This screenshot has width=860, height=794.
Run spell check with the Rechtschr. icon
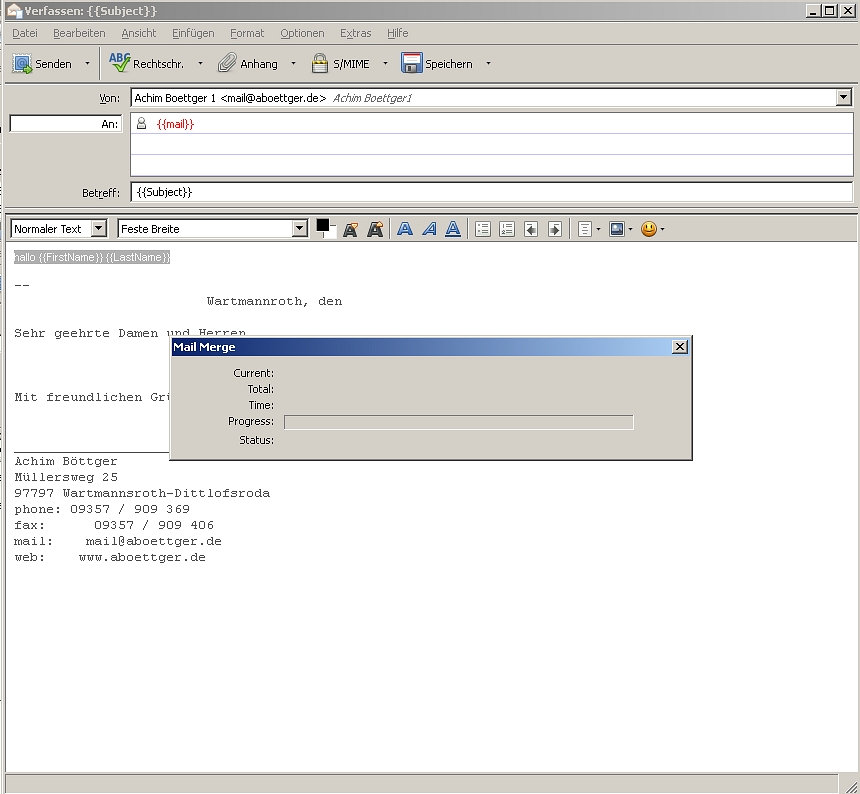coord(120,63)
